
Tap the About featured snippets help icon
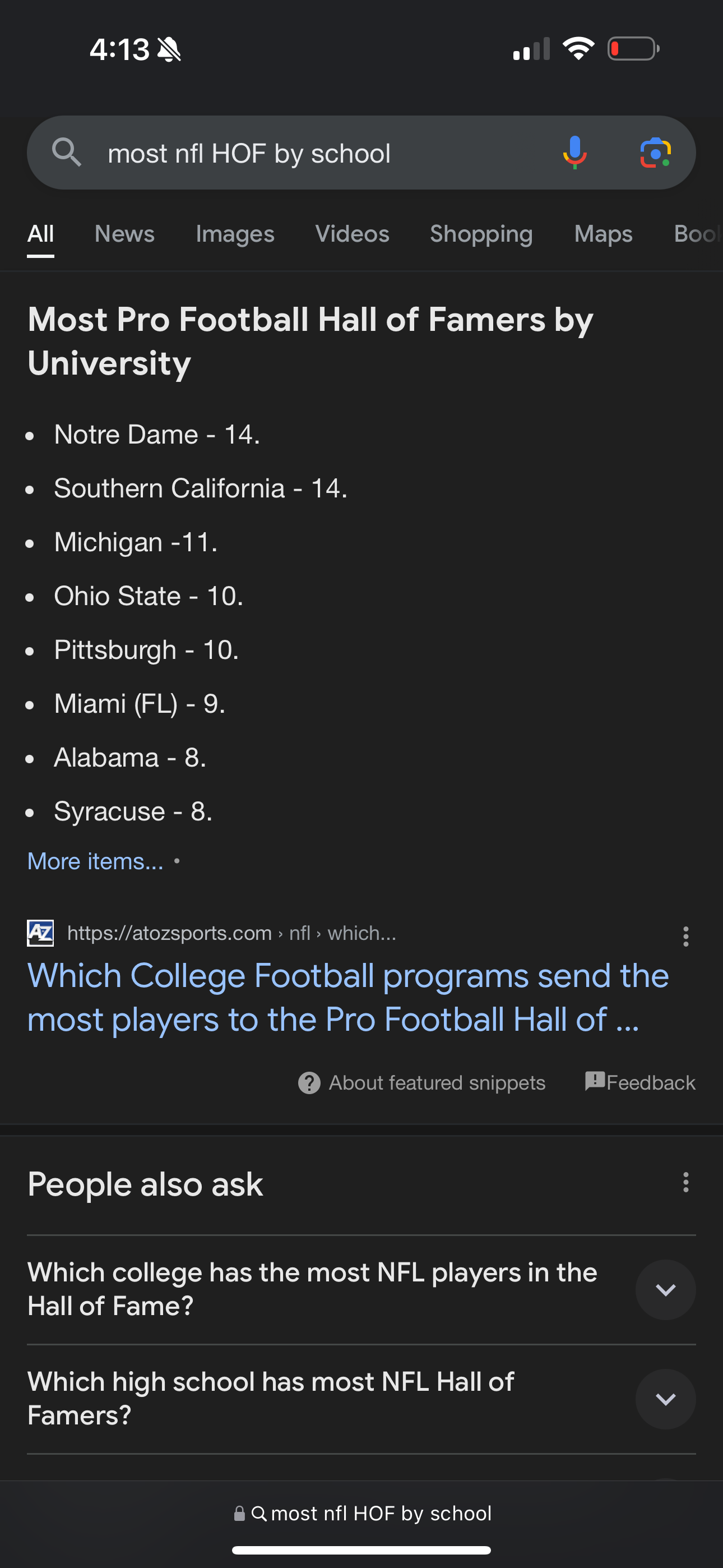pos(309,1083)
